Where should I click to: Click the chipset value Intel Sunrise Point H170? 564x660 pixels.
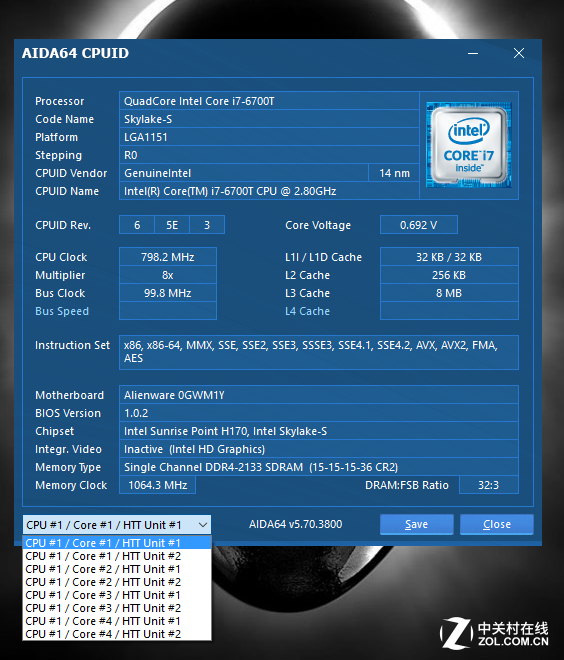[x=319, y=431]
